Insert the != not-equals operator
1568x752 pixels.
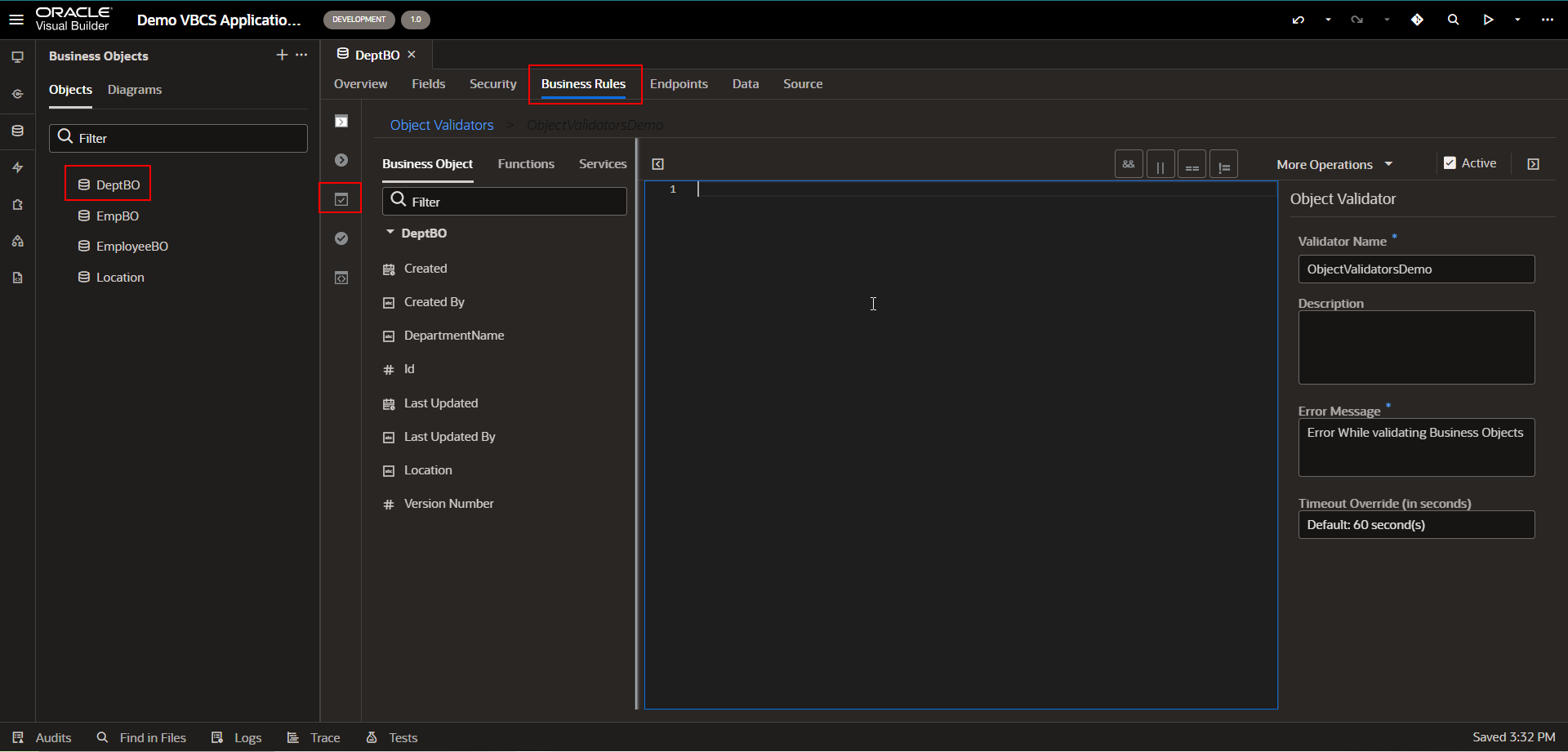1223,164
